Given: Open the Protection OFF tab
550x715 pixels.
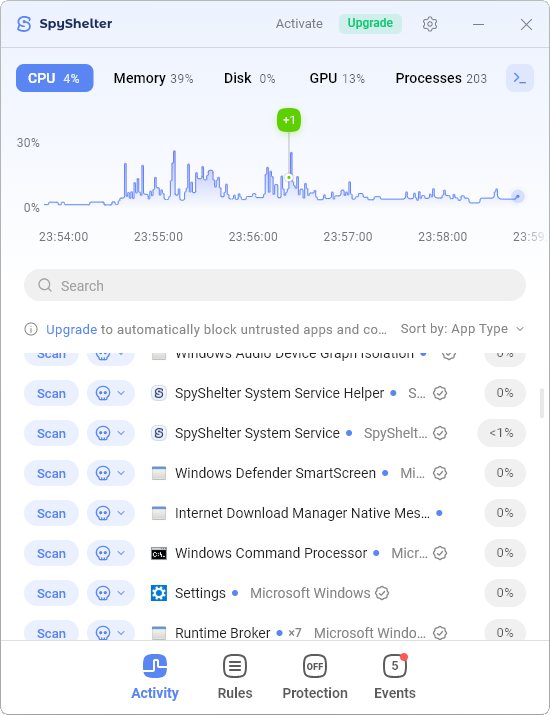Looking at the screenshot, I should coord(315,677).
